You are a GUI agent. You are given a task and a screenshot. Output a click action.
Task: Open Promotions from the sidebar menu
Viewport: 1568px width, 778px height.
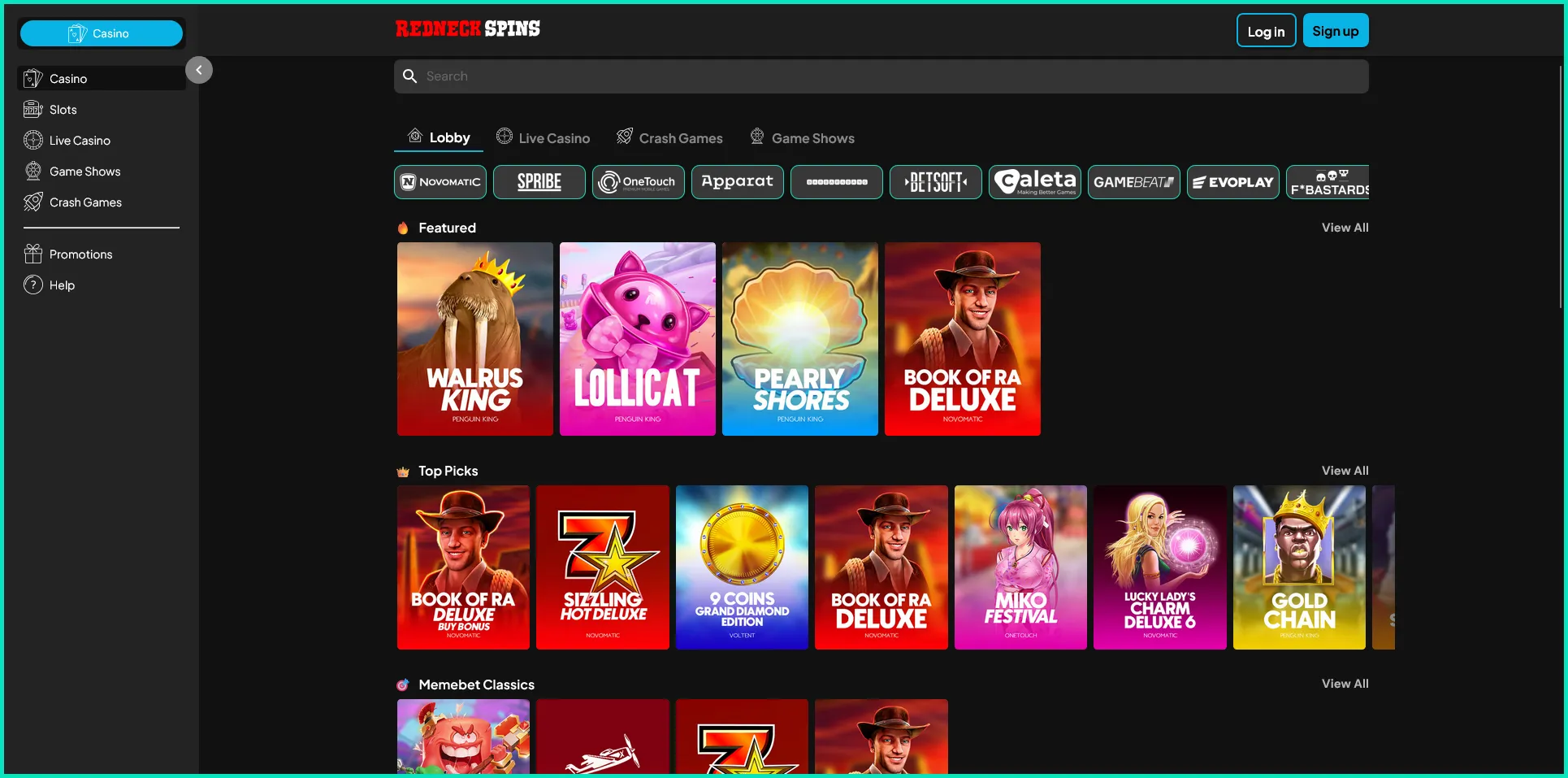click(x=102, y=254)
